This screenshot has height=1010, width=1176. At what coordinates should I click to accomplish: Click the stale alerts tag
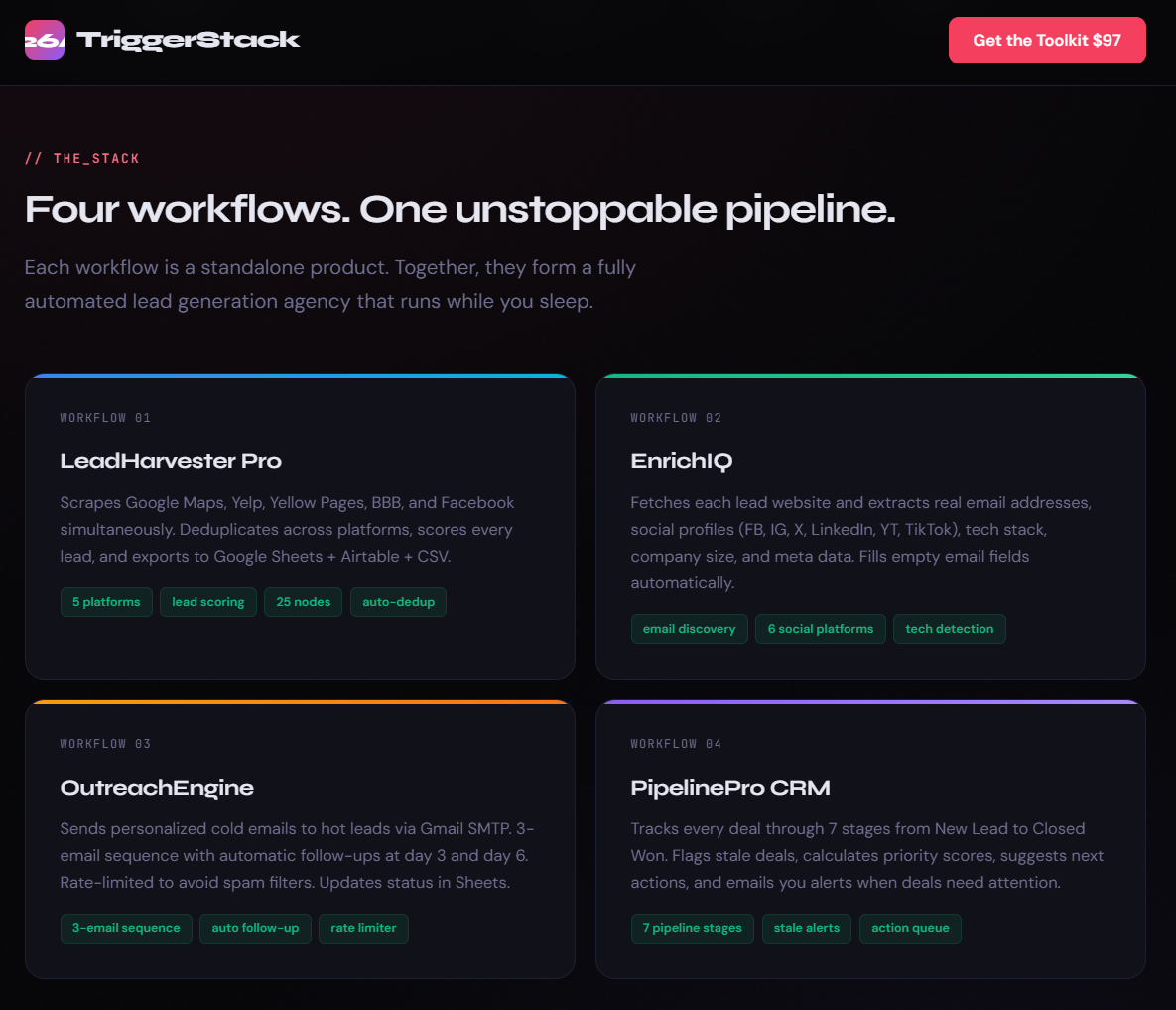806,928
